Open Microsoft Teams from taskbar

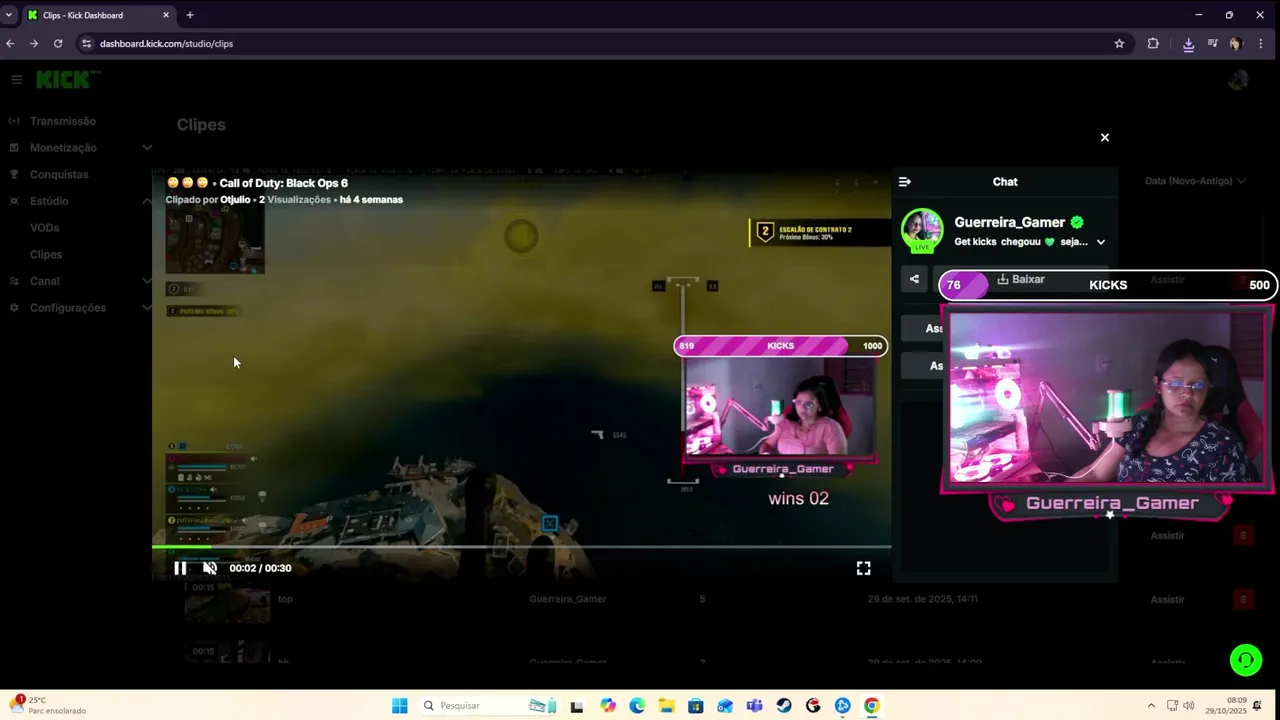click(x=754, y=706)
